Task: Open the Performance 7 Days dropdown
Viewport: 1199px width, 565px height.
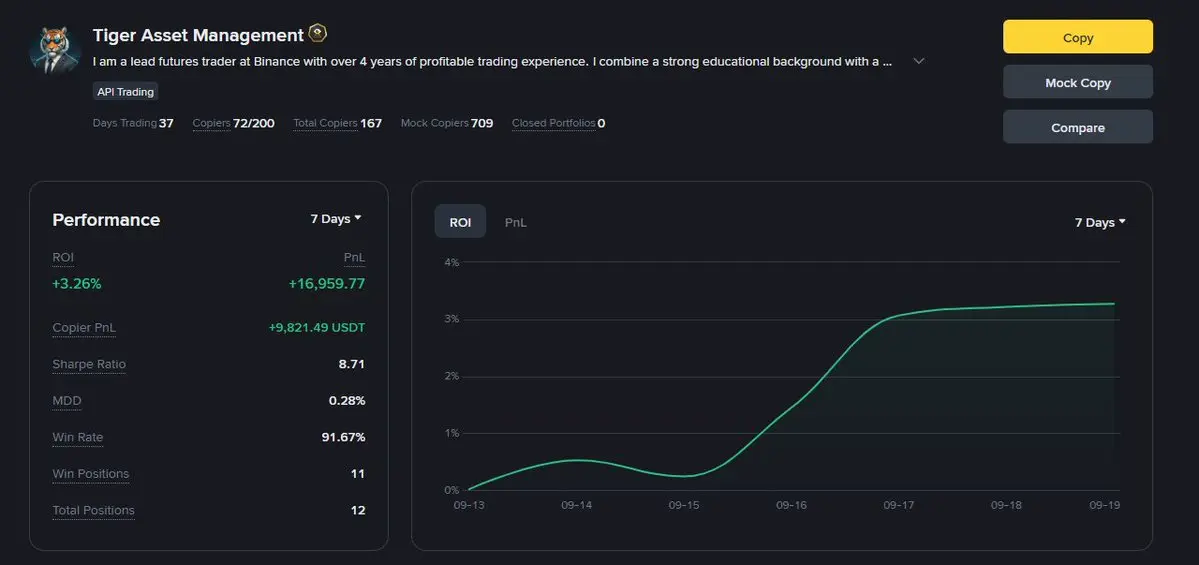Action: (x=336, y=219)
